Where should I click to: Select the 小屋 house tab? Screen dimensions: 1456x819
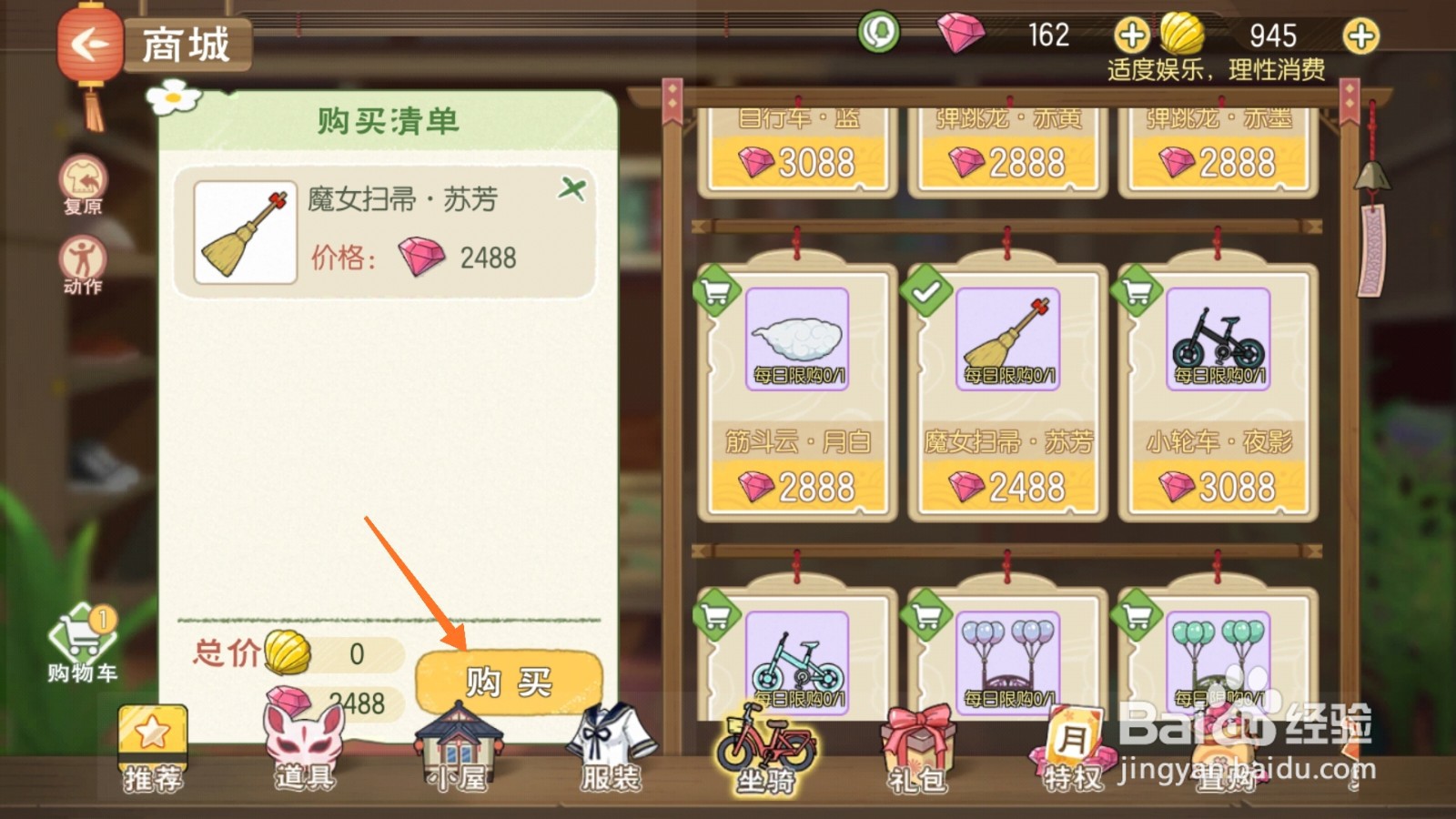[x=459, y=748]
